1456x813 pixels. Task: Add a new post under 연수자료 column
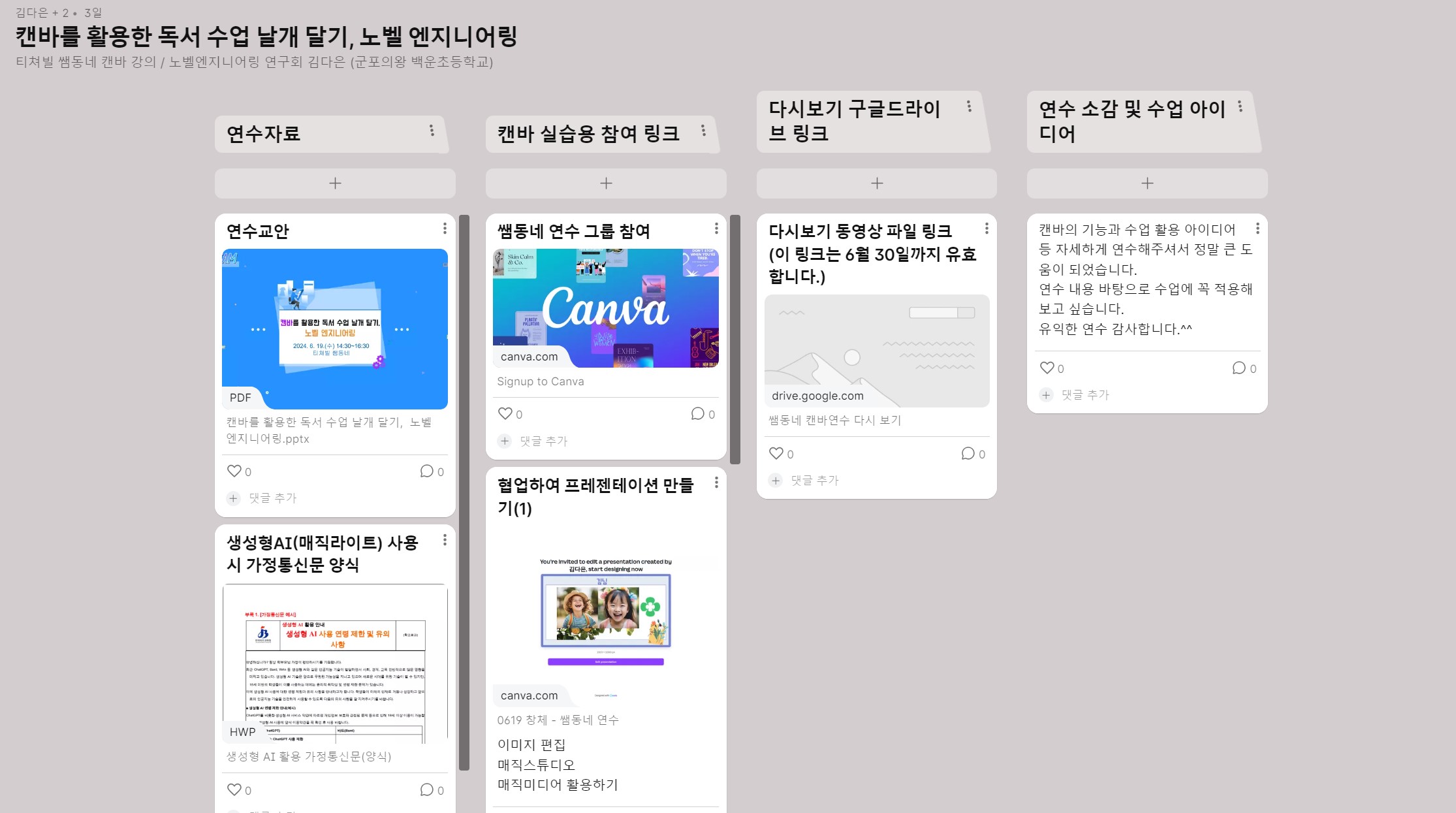click(335, 183)
